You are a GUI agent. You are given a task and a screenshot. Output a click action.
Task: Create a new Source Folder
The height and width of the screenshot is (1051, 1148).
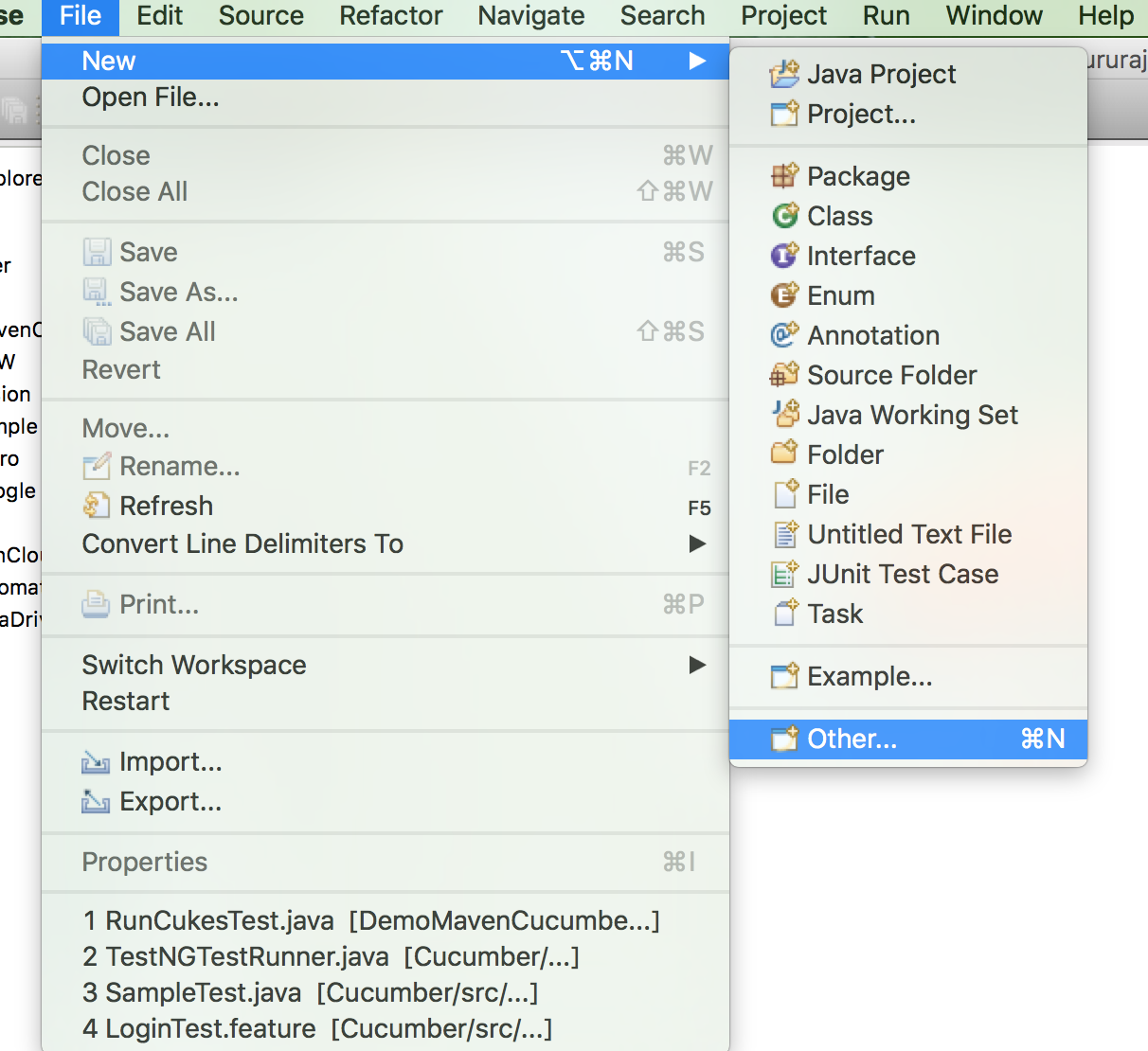[890, 375]
